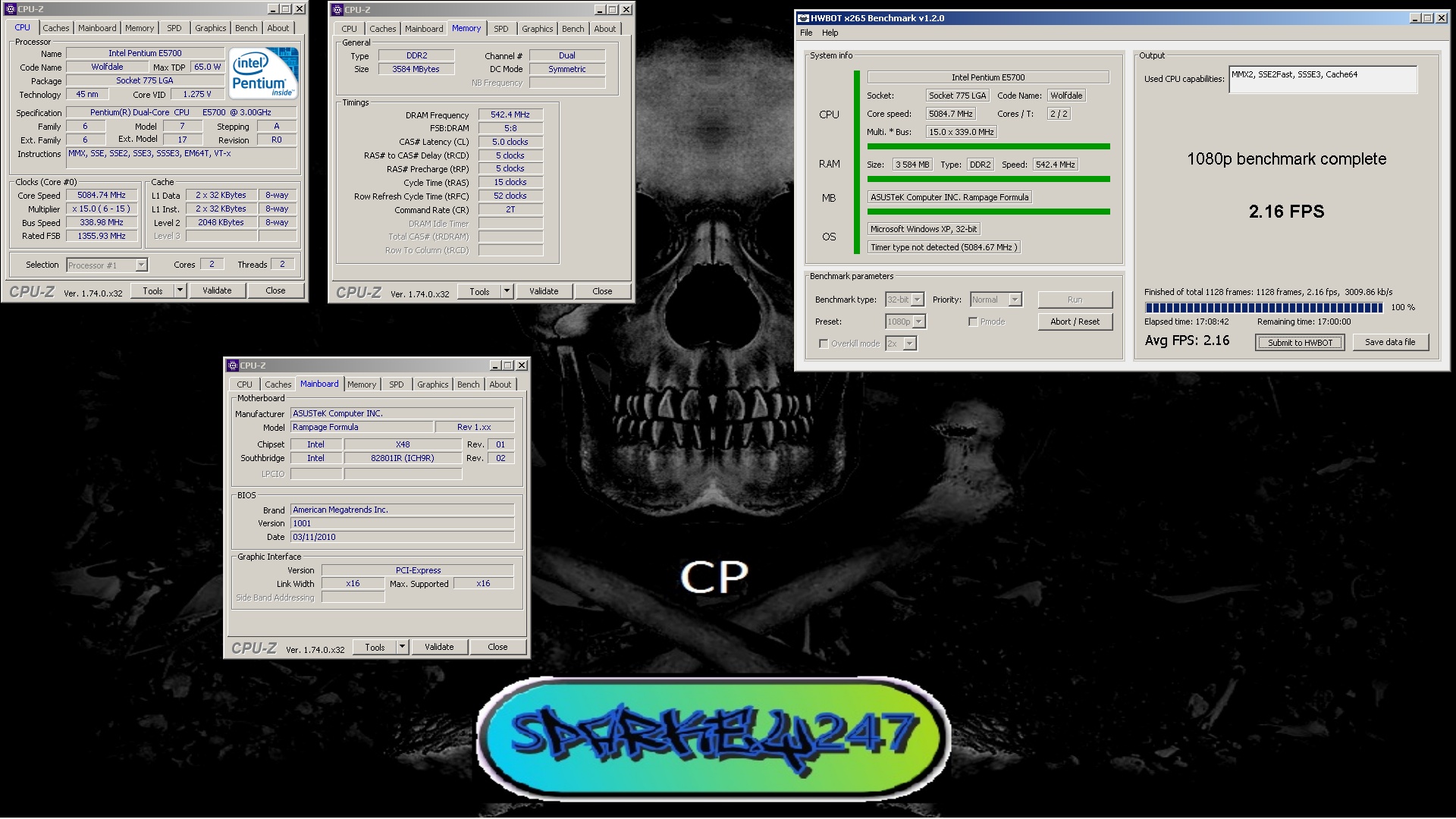The width and height of the screenshot is (1456, 819).
Task: Click the benchmark progress bar
Action: 1264,307
